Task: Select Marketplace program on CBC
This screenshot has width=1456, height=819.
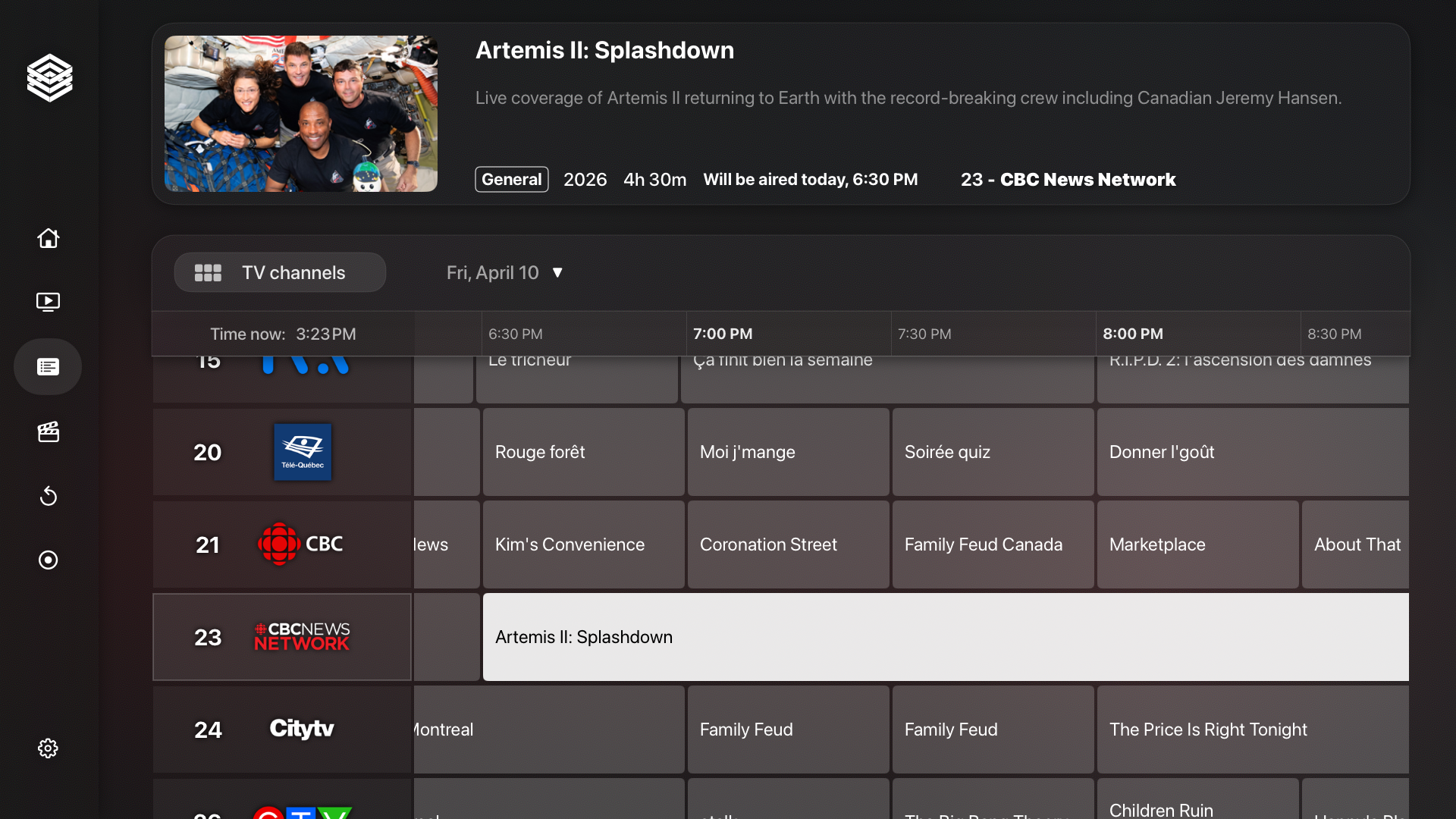Action: (1198, 545)
